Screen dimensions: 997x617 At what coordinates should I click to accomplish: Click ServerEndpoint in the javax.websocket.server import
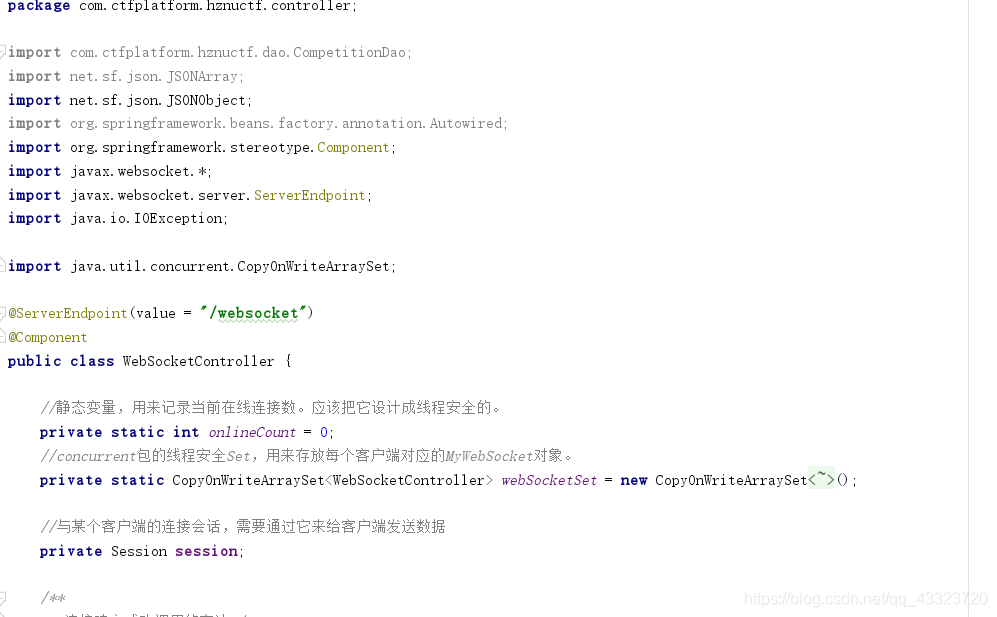[x=310, y=195]
